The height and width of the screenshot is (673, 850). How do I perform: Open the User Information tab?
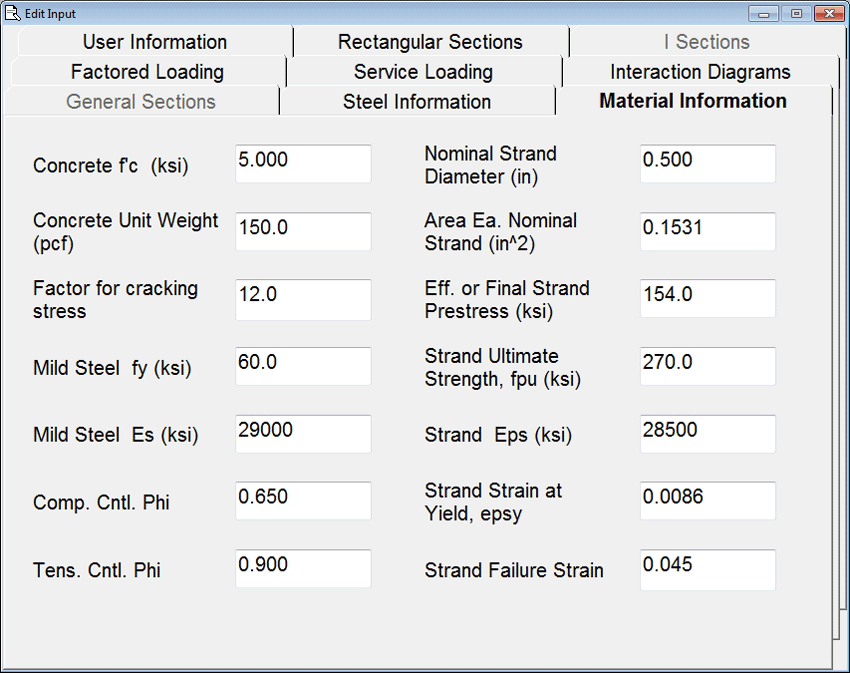[x=154, y=42]
